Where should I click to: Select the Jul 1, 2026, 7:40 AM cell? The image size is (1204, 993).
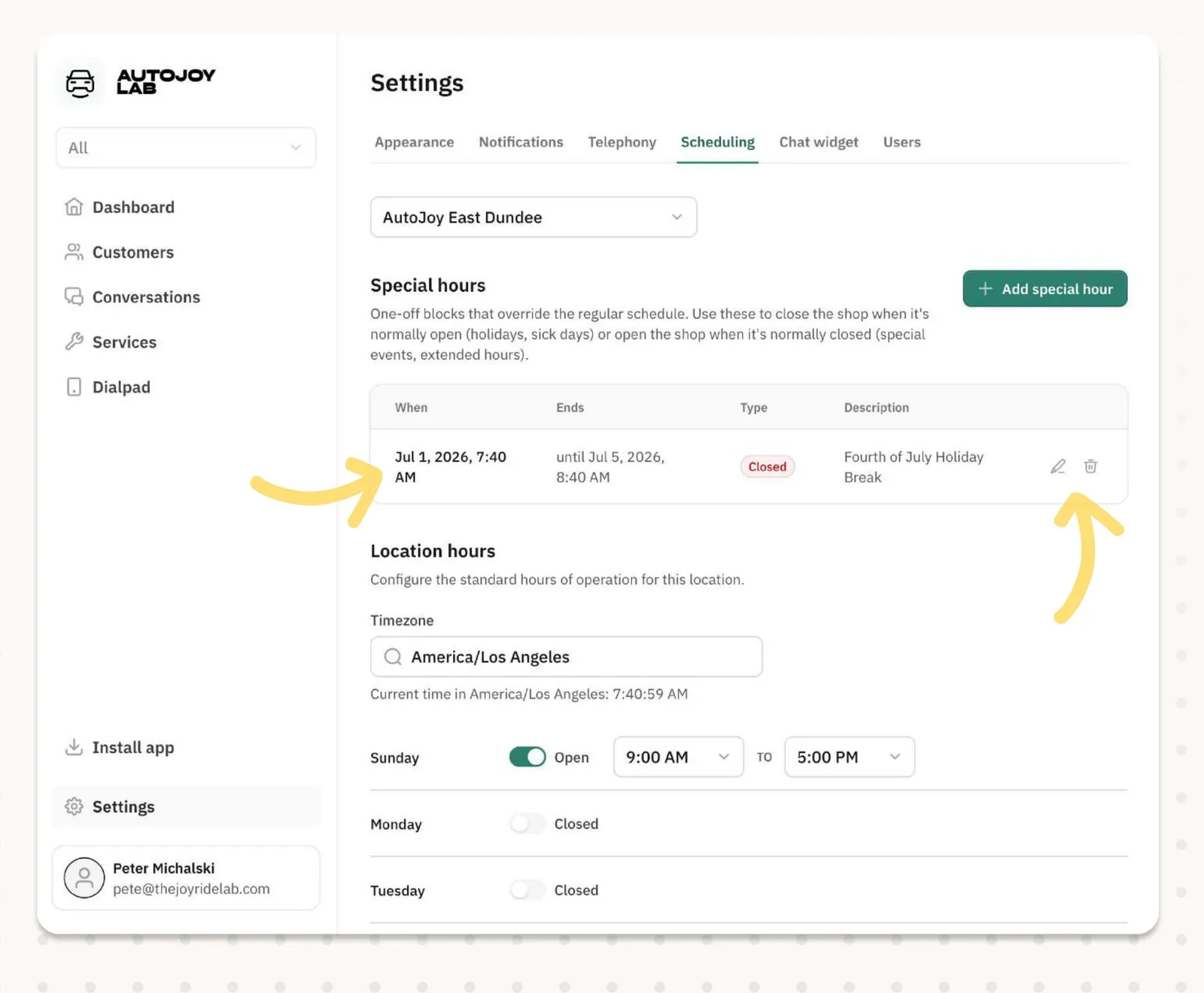click(x=451, y=467)
